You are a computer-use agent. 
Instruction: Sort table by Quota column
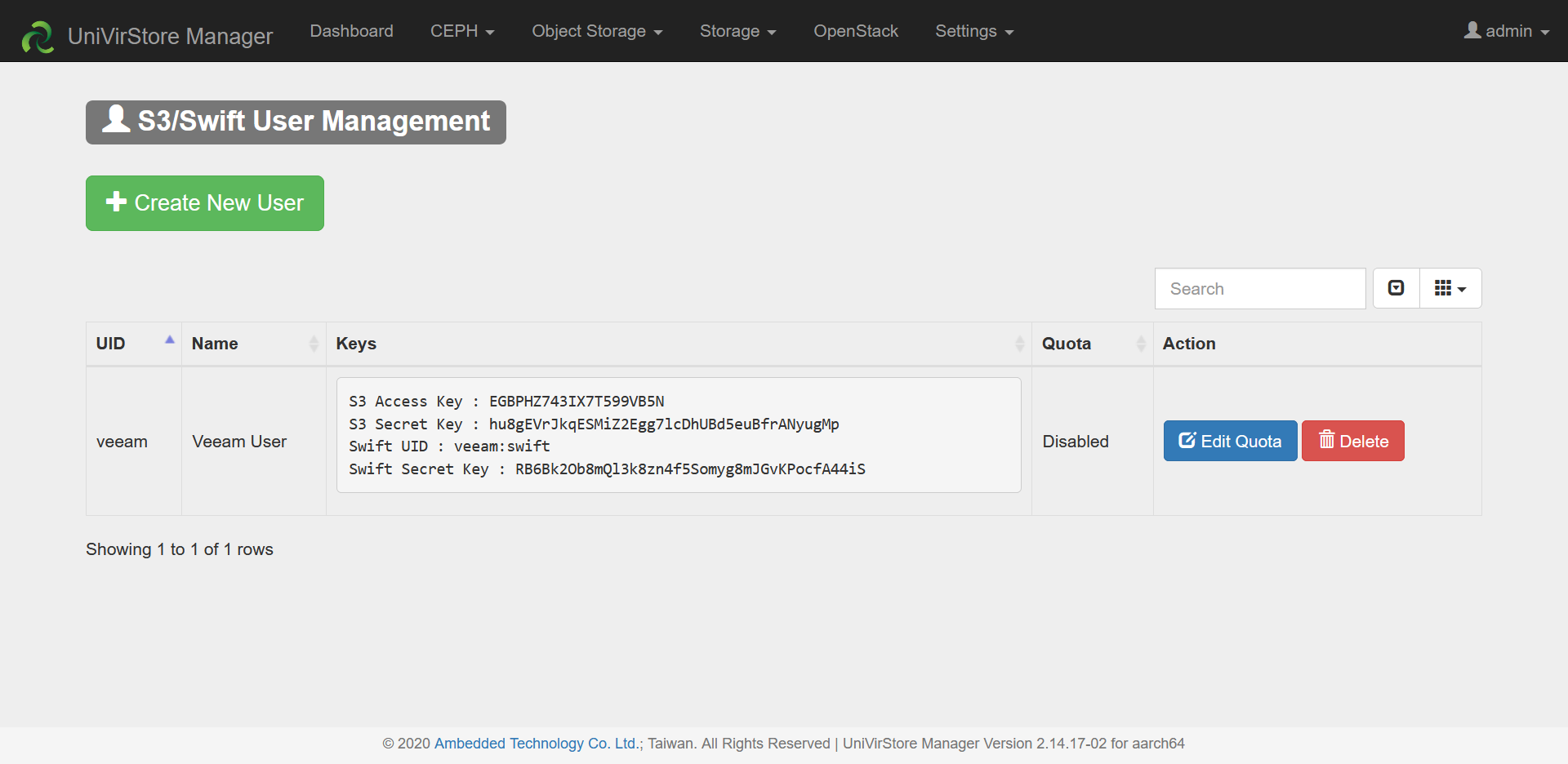pos(1093,344)
